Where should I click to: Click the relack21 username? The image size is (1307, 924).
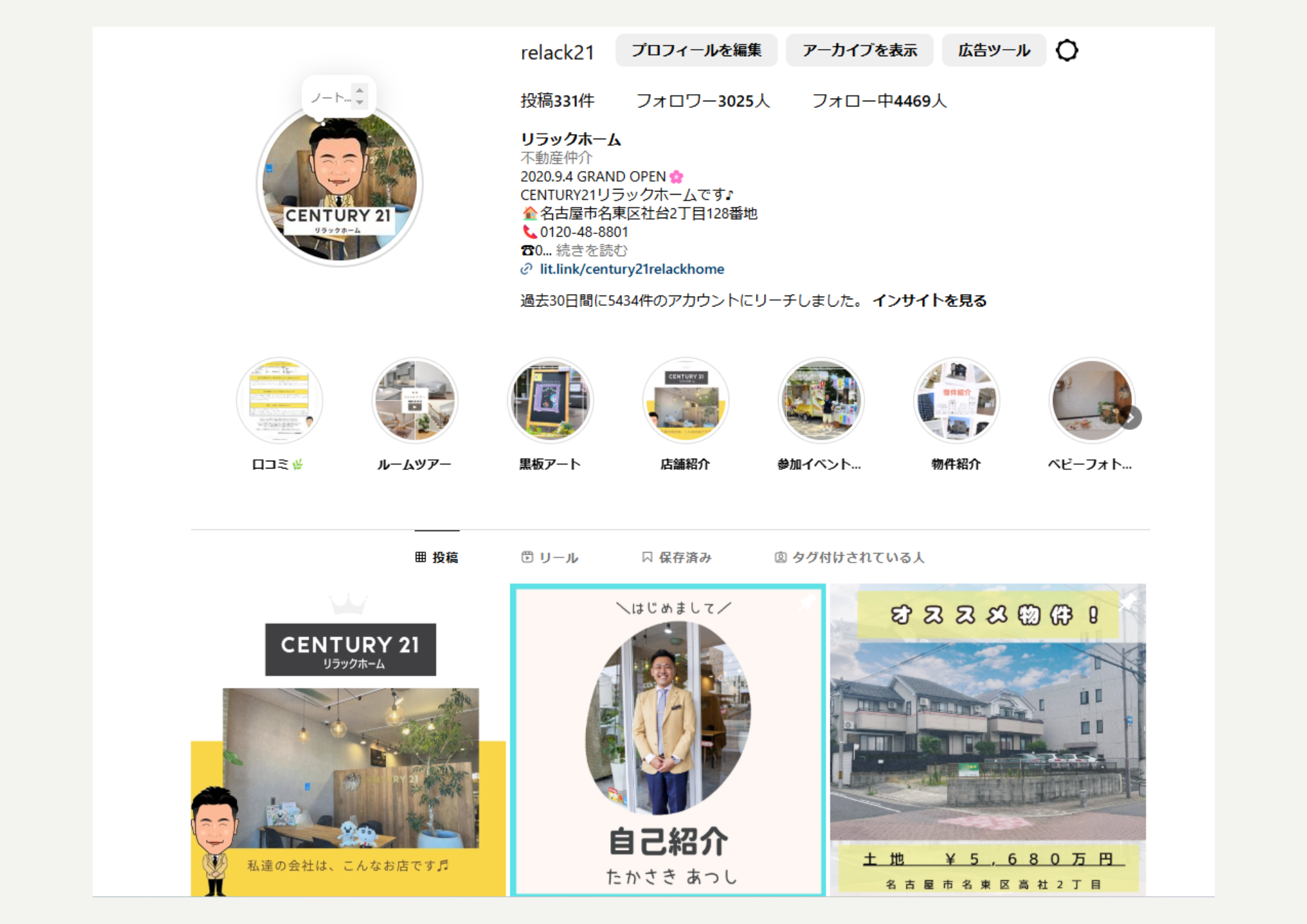[x=557, y=52]
